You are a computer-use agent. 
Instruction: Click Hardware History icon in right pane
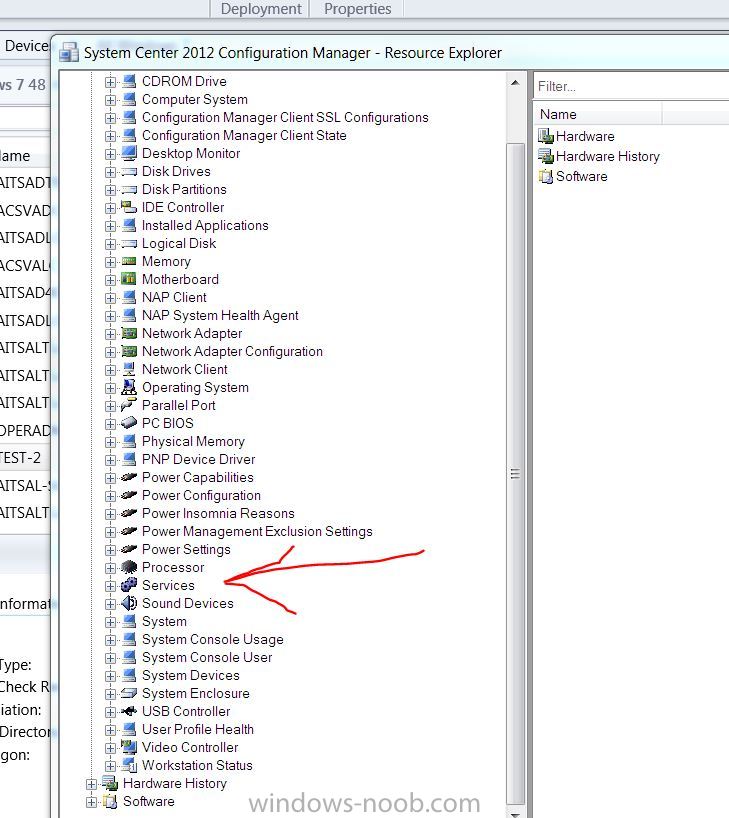(x=546, y=156)
